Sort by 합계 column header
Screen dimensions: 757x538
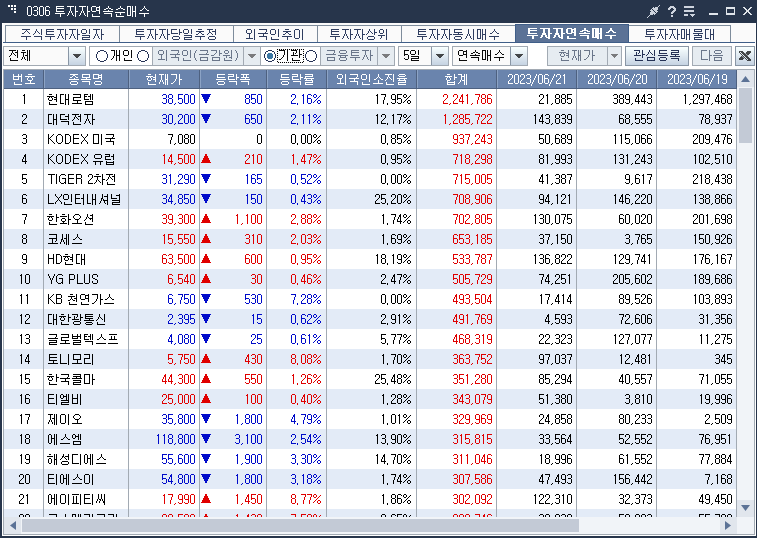tap(457, 79)
